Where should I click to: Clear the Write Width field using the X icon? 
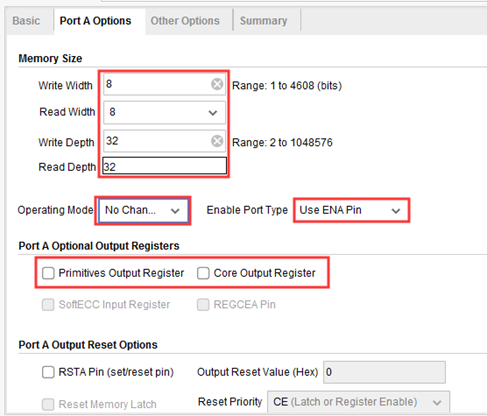pyautogui.click(x=217, y=84)
